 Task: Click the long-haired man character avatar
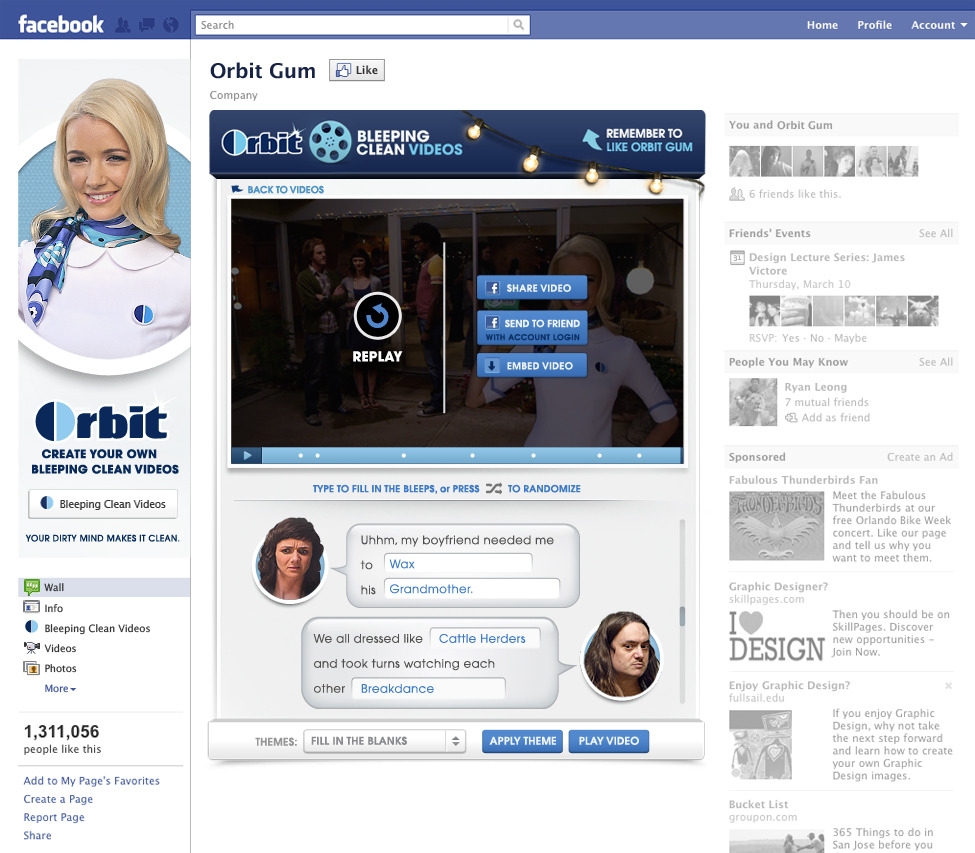(621, 654)
